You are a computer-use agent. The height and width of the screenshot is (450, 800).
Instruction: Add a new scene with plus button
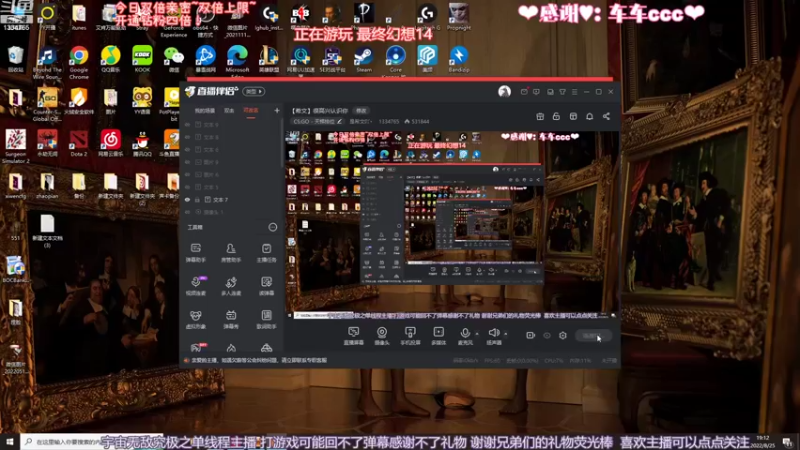[277, 110]
